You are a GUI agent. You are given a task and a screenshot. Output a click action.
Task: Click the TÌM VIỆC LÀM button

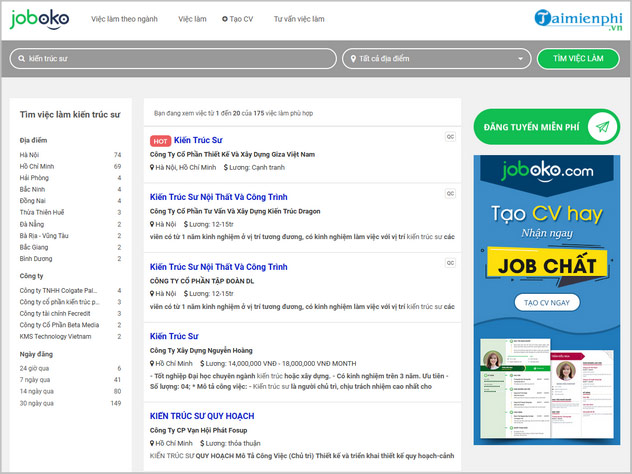click(578, 59)
